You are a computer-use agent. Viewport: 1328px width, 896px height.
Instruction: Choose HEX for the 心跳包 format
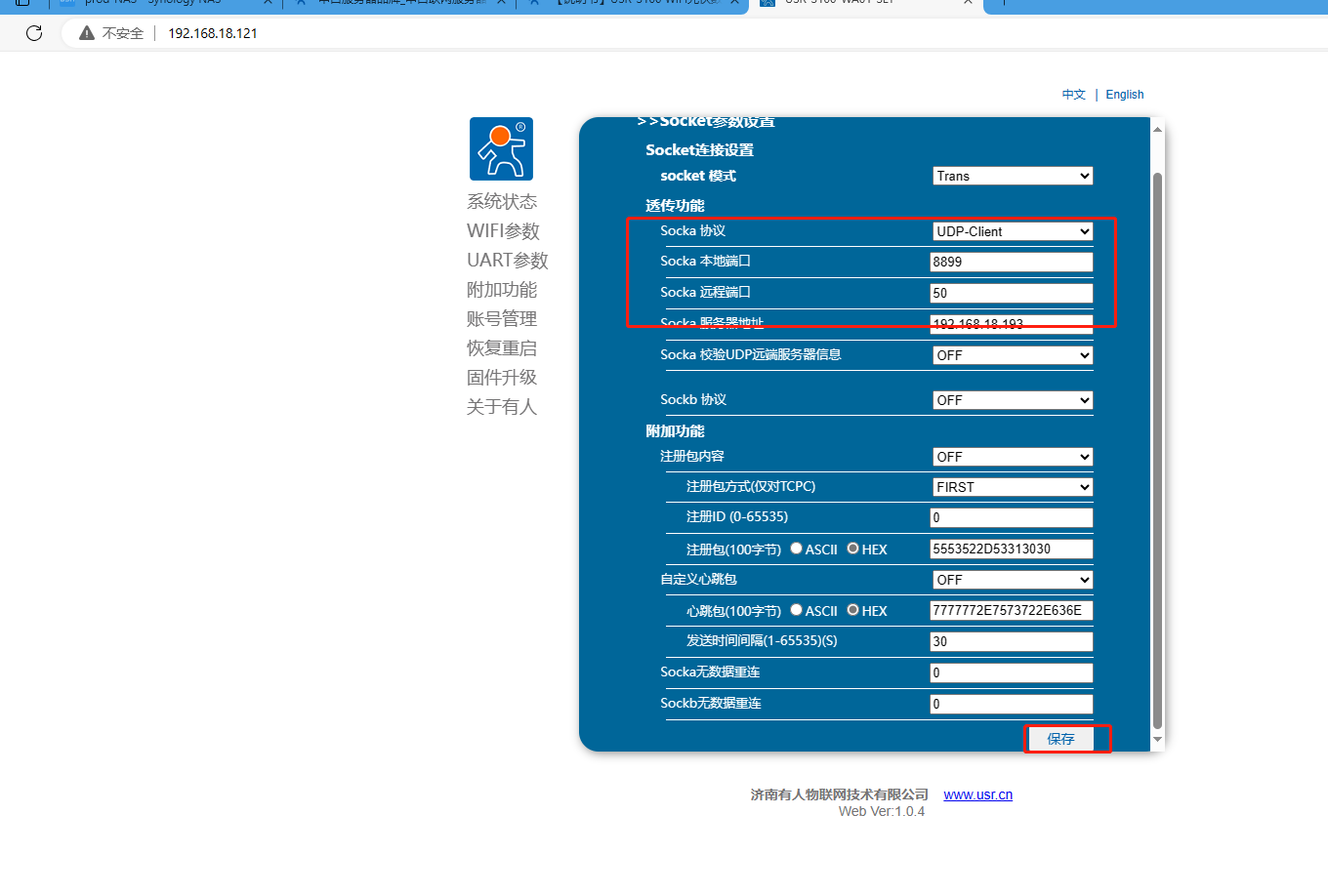[x=853, y=610]
